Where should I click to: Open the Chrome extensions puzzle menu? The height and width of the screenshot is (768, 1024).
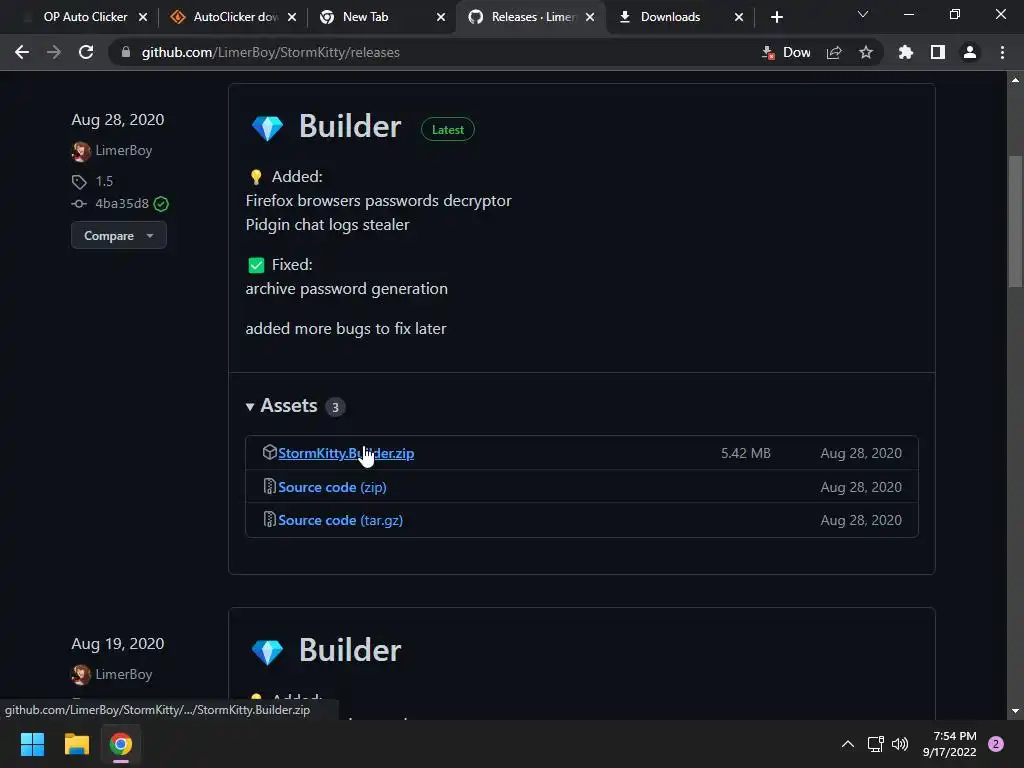click(905, 52)
